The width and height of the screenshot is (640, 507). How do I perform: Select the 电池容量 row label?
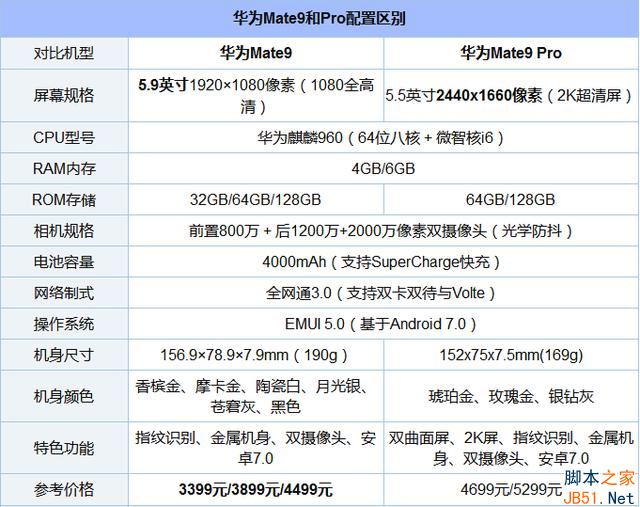tap(64, 262)
